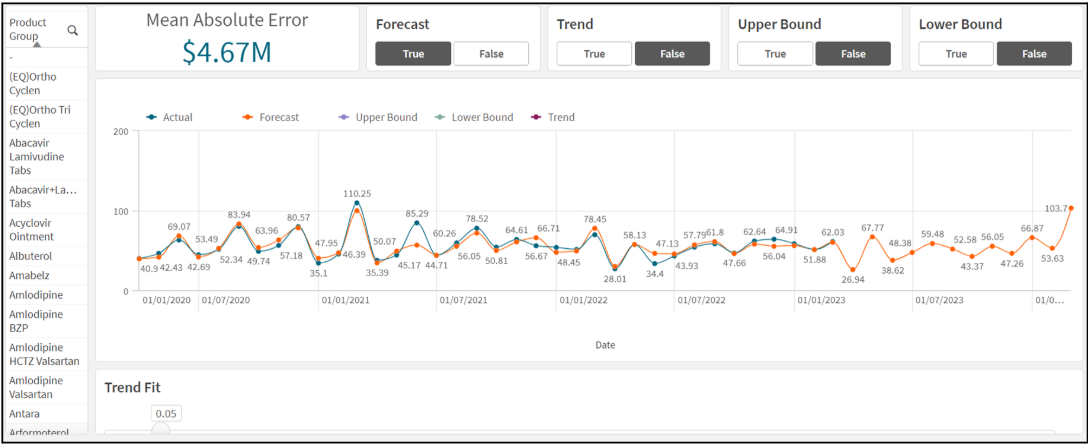Select Amlodipine product group
The height and width of the screenshot is (445, 1088).
click(x=44, y=295)
